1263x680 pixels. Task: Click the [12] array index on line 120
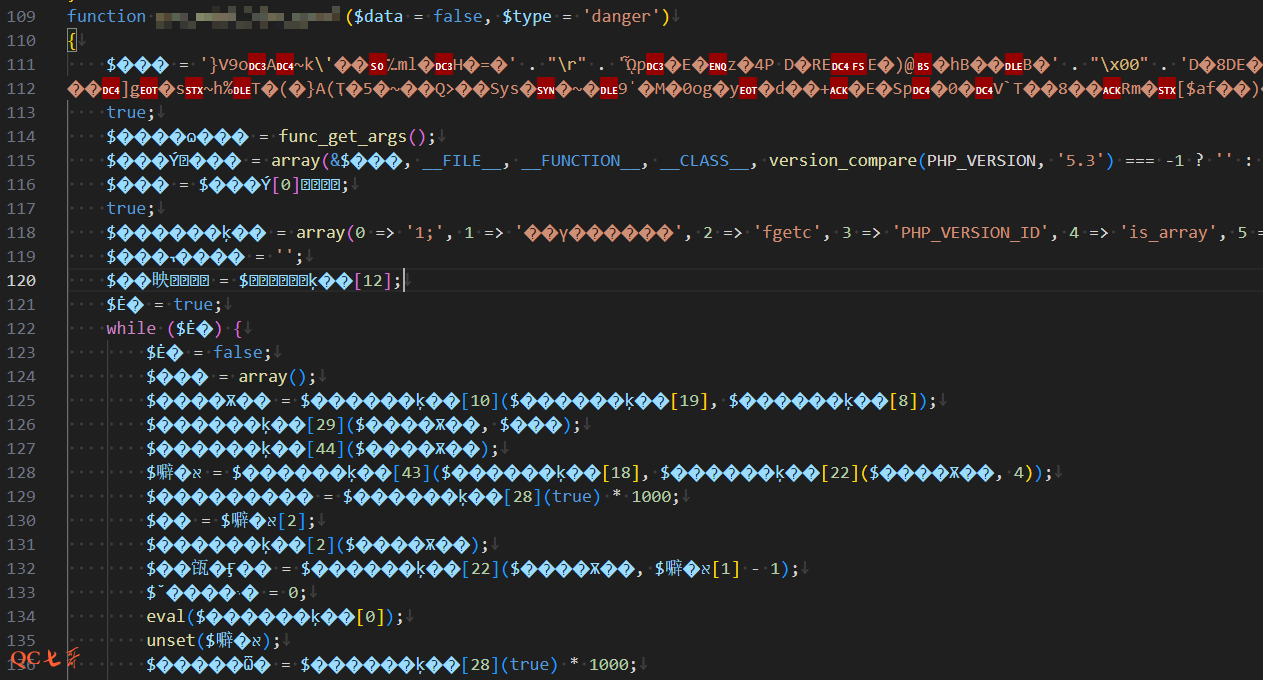tap(373, 280)
